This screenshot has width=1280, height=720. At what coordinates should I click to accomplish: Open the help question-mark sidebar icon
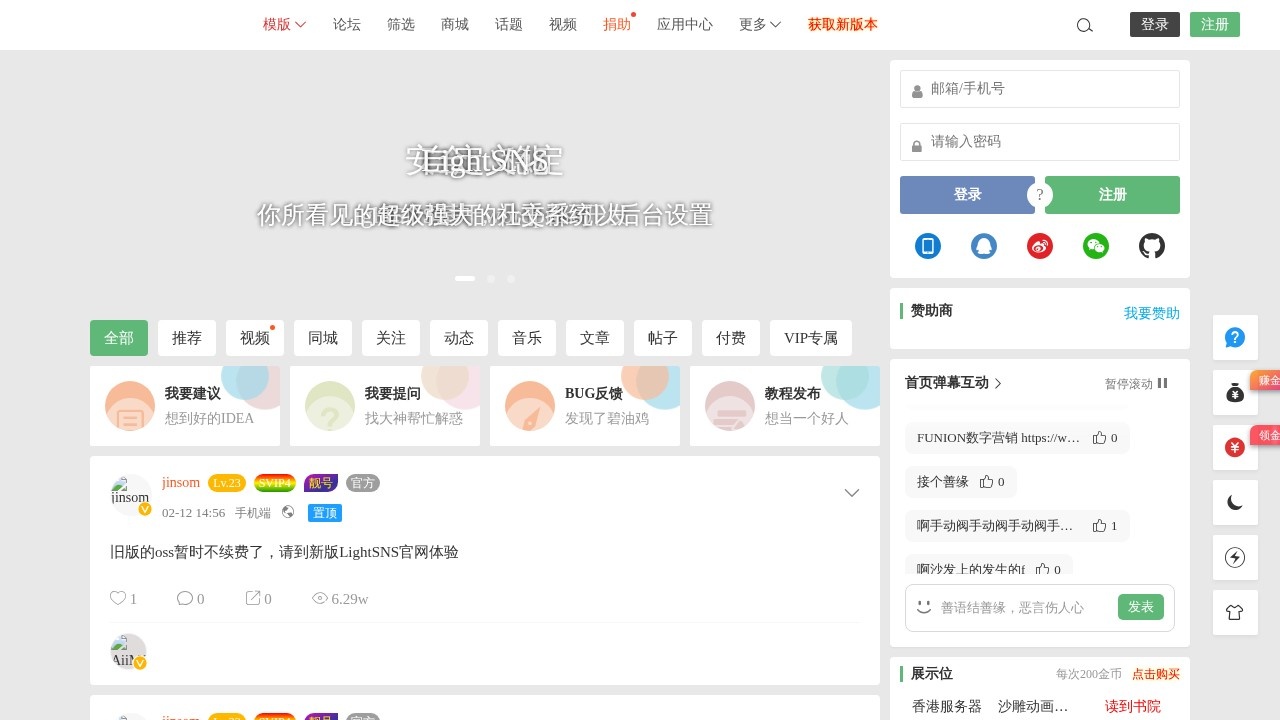coord(1235,338)
